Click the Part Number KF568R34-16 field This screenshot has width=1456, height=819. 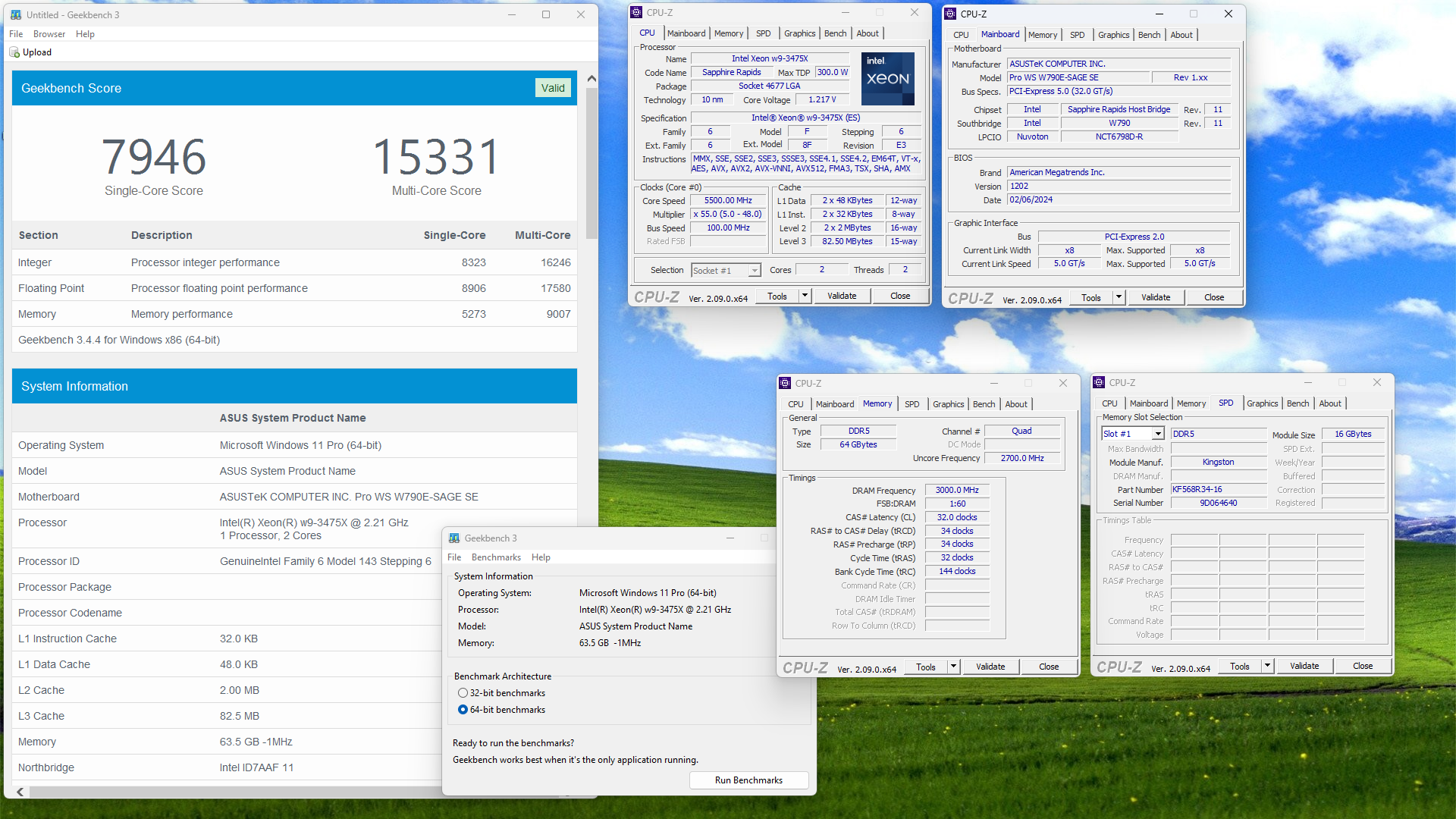(1218, 489)
